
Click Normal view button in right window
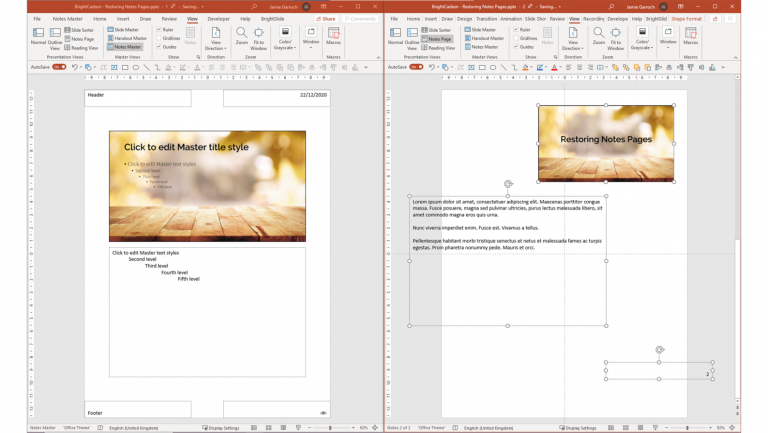(395, 37)
